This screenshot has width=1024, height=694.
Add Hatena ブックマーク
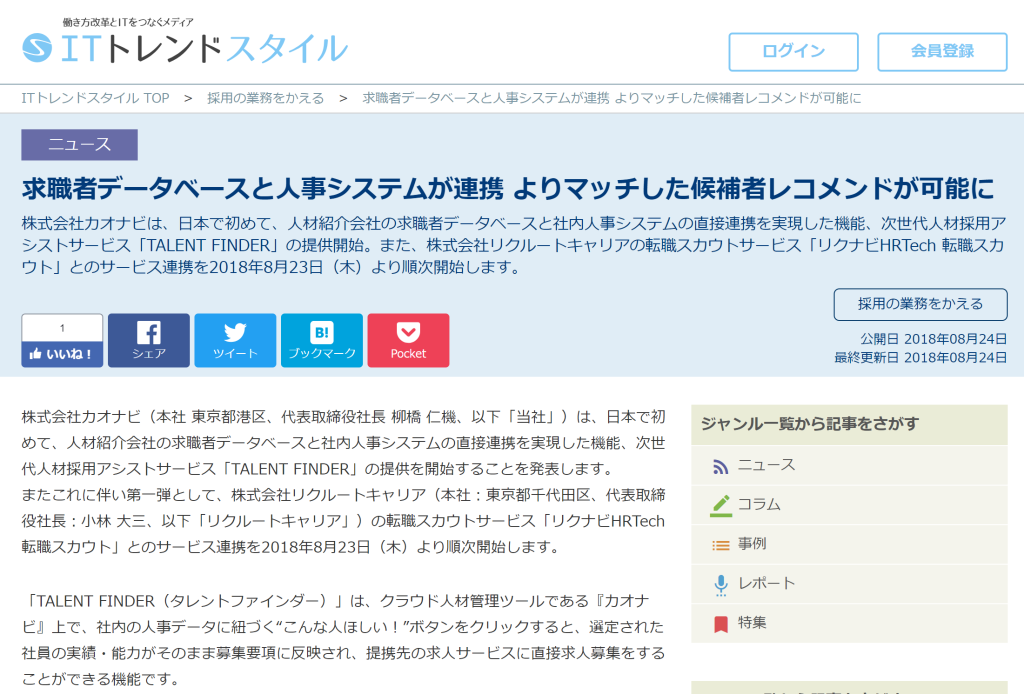322,340
